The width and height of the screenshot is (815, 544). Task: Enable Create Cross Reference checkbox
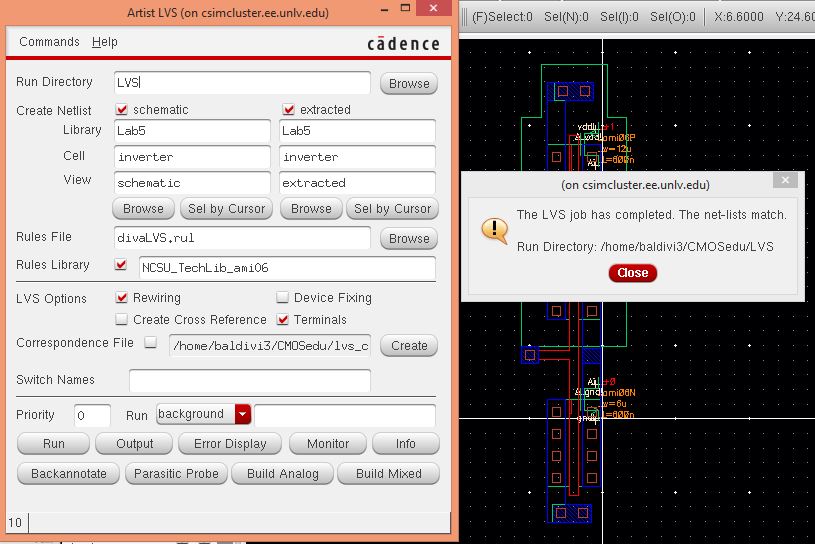tap(122, 320)
